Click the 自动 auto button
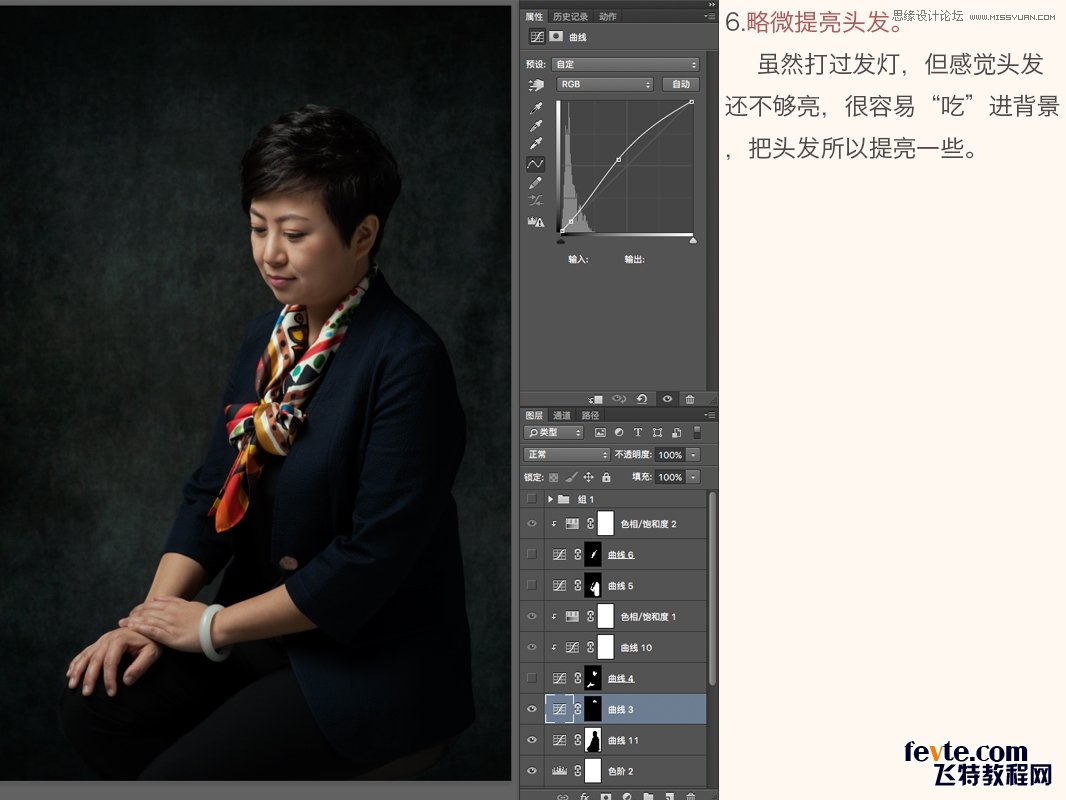Screen dimensions: 1066x800 (x=681, y=84)
